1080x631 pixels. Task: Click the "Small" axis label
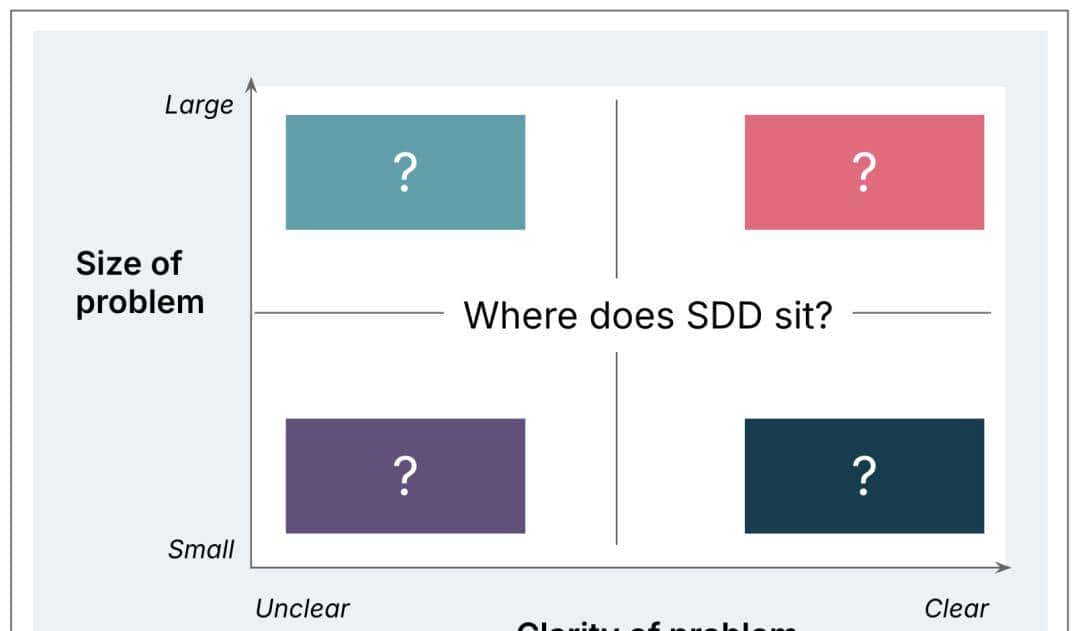tap(201, 549)
